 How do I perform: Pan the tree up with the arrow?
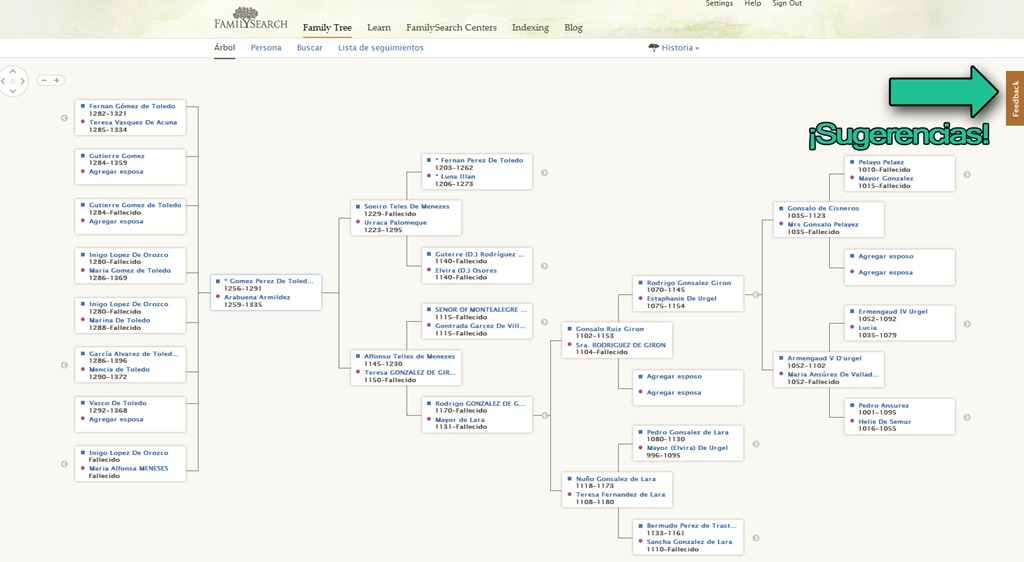[12, 71]
